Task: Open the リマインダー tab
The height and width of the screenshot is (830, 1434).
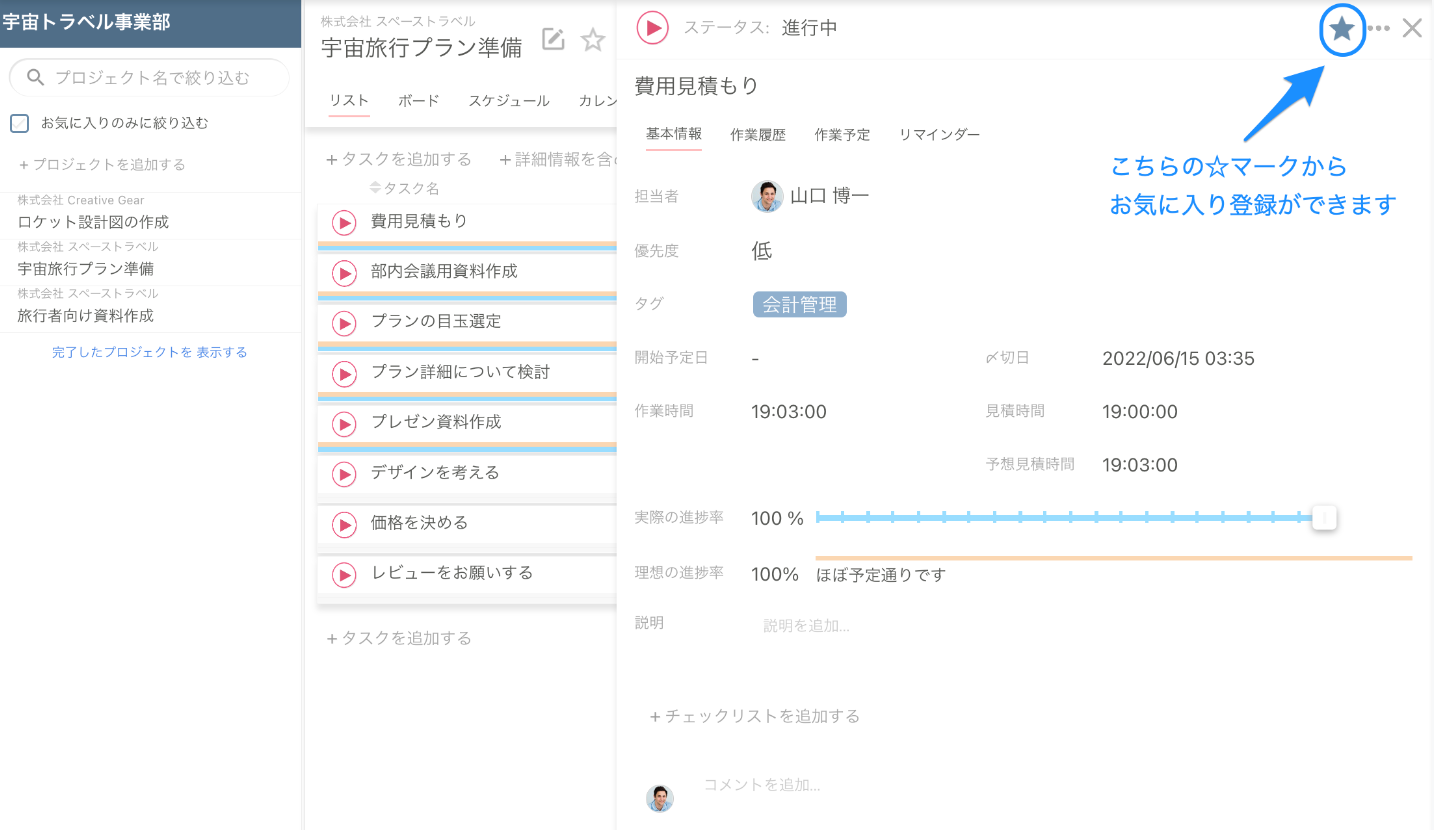Action: coord(938,134)
